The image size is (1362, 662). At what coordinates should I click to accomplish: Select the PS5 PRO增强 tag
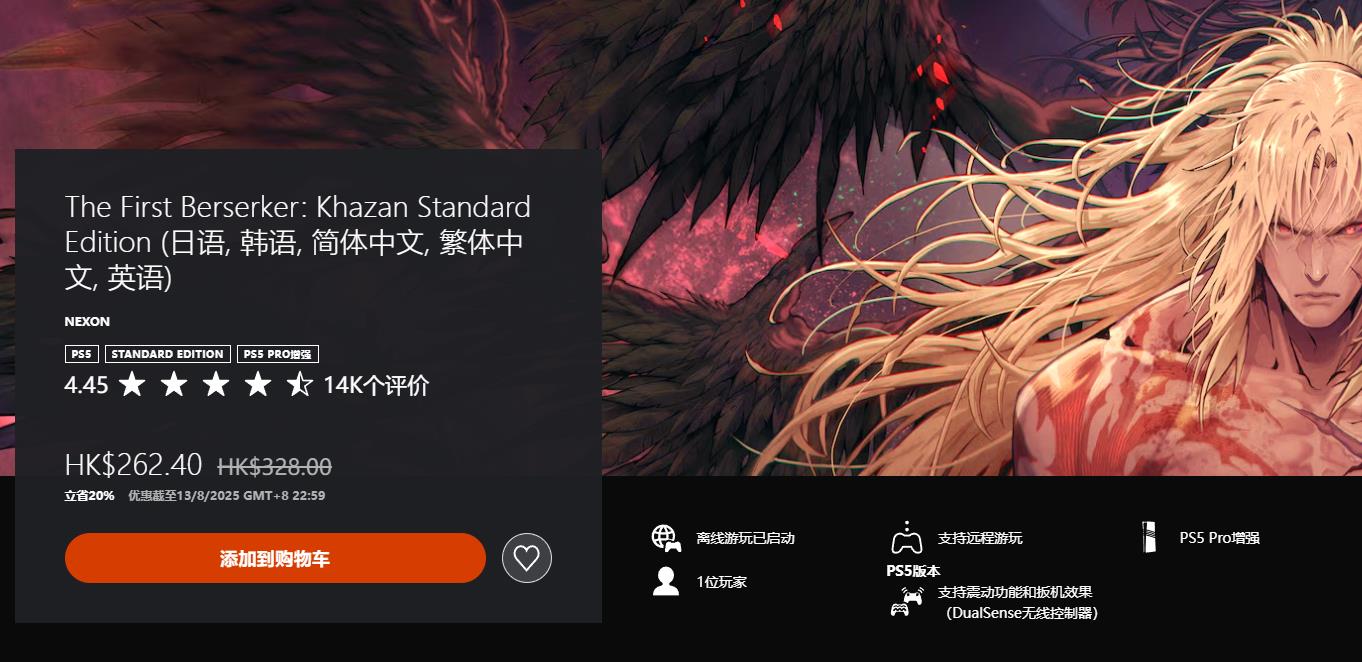[x=278, y=354]
